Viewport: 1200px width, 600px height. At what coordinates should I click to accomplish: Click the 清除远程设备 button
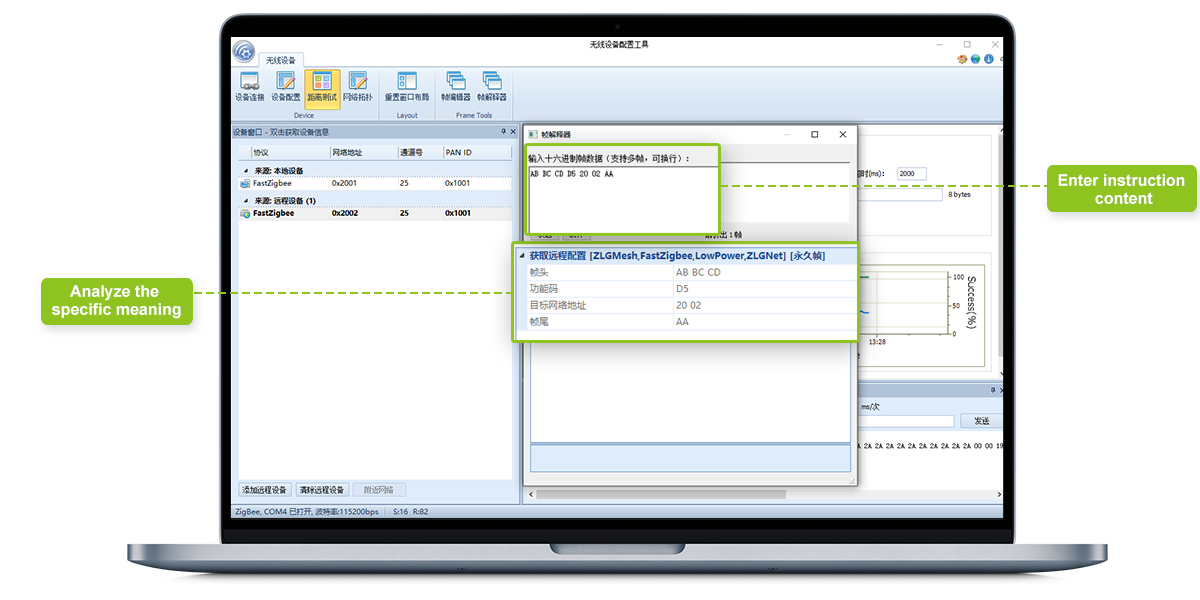pyautogui.click(x=322, y=490)
